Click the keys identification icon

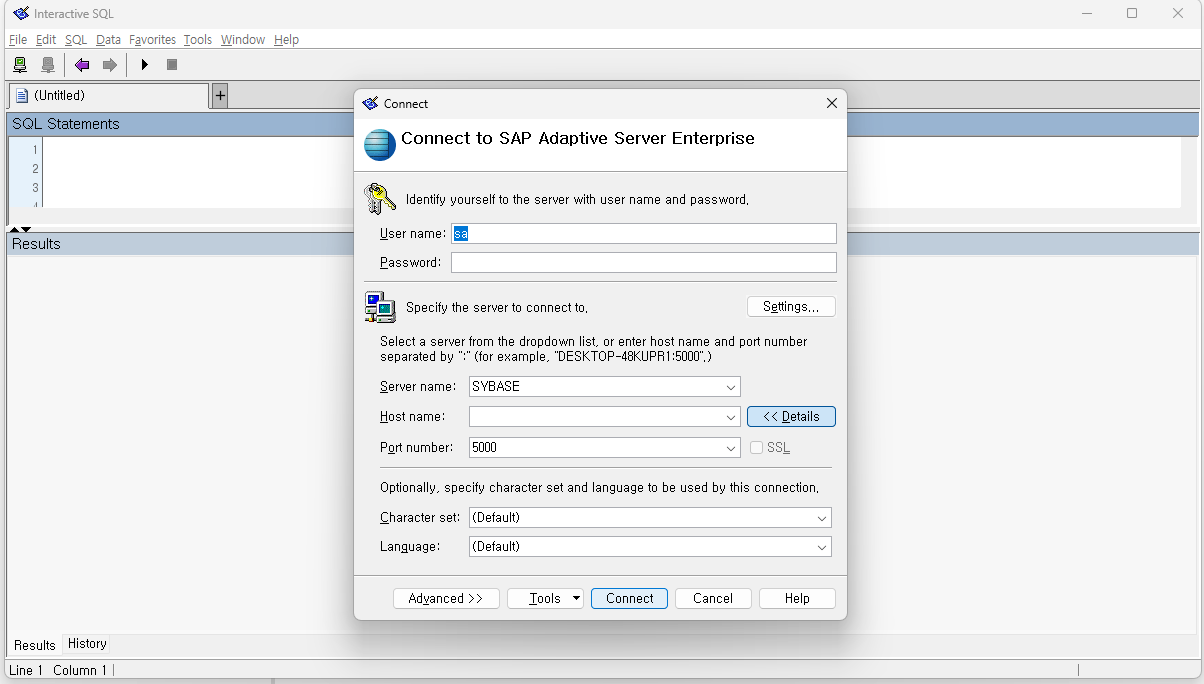[x=380, y=198]
